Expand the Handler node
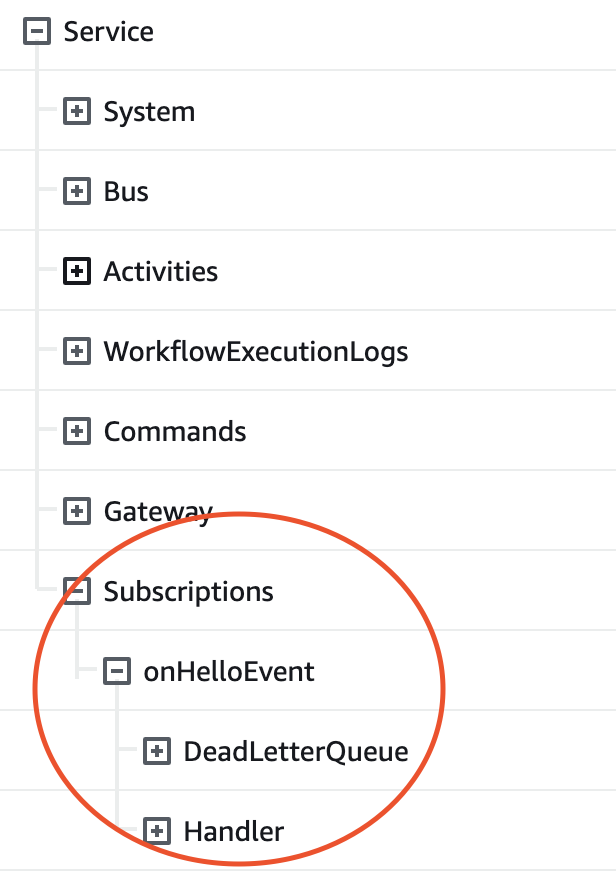The height and width of the screenshot is (876, 616). (157, 831)
